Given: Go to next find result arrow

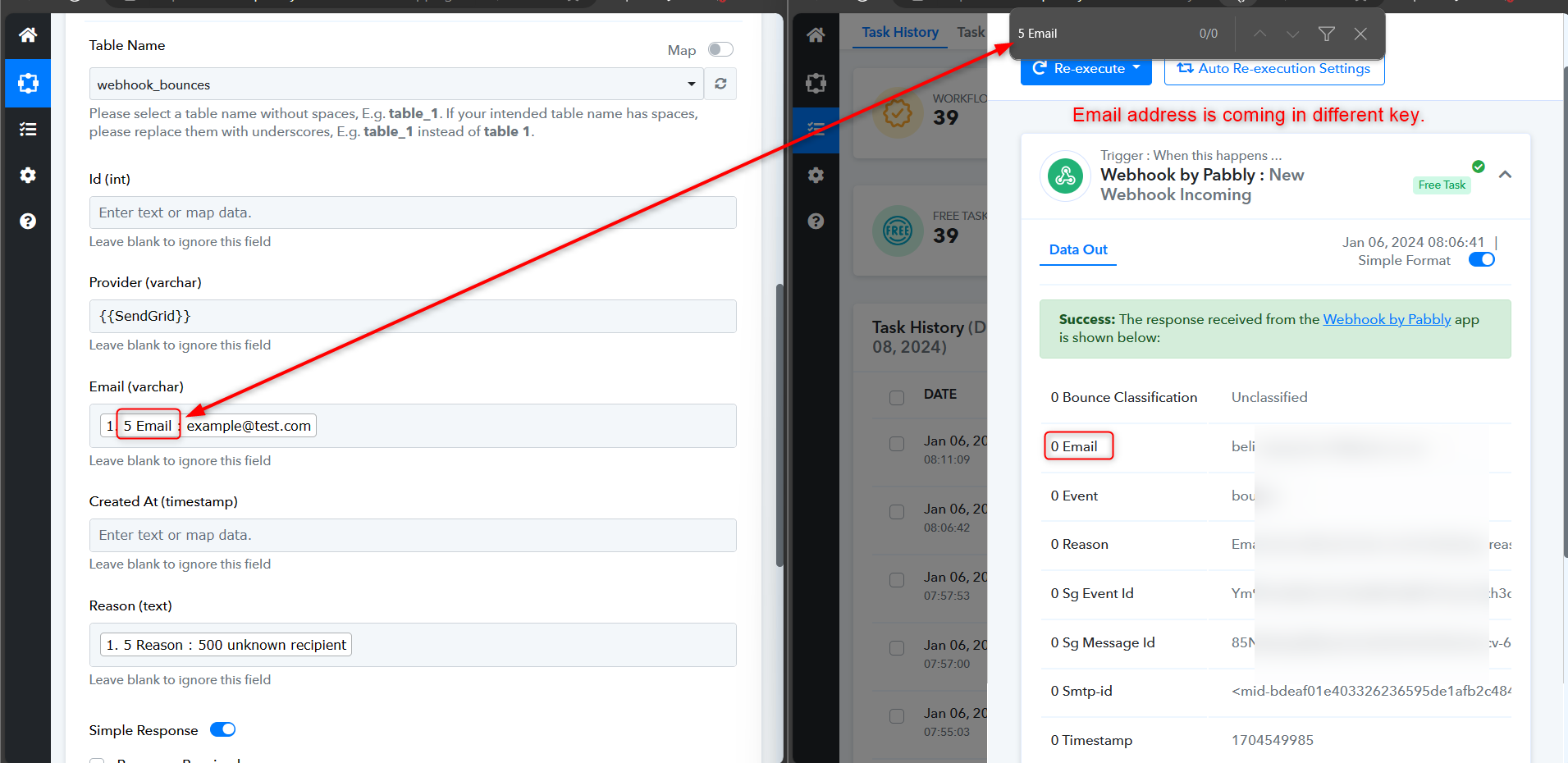Looking at the screenshot, I should 1293,34.
